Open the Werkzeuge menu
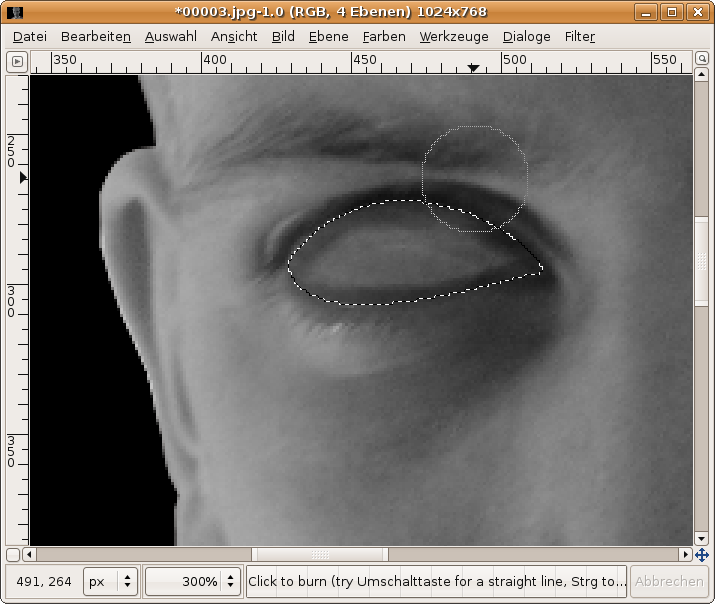715x604 pixels. 454,36
